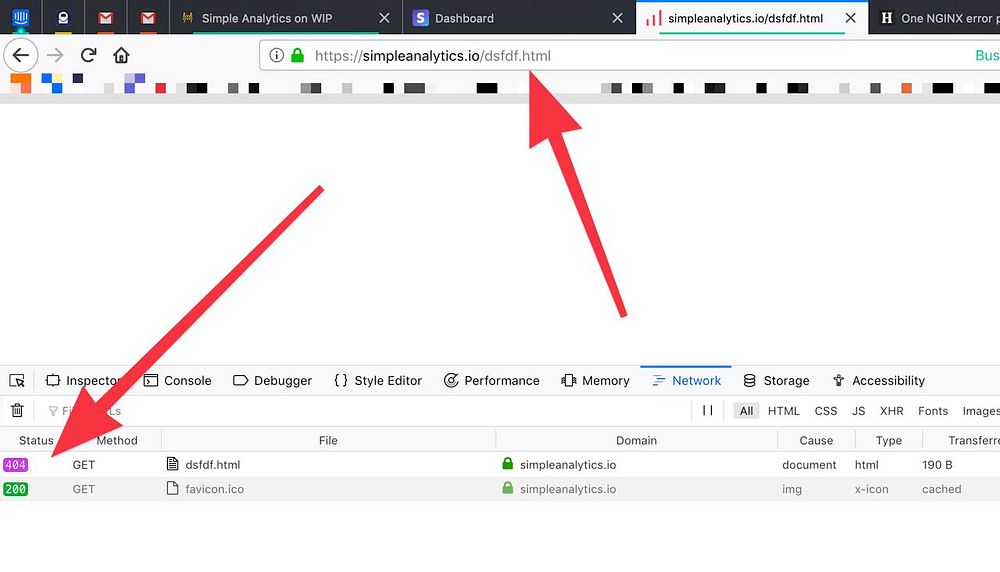Select the 200 status badge
The image size is (1000, 572).
coord(15,489)
